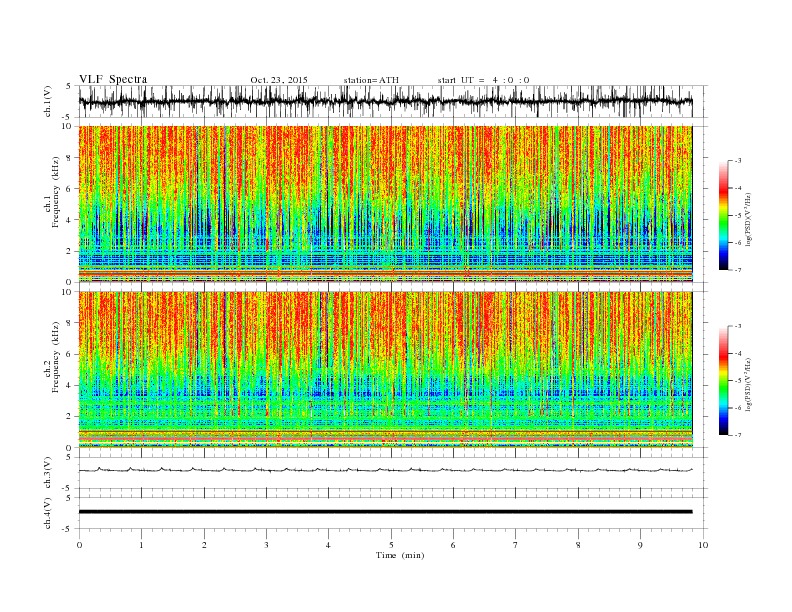Screen dimensions: 792x612
Task: Click the "6" minute tick label
Action: point(454,545)
